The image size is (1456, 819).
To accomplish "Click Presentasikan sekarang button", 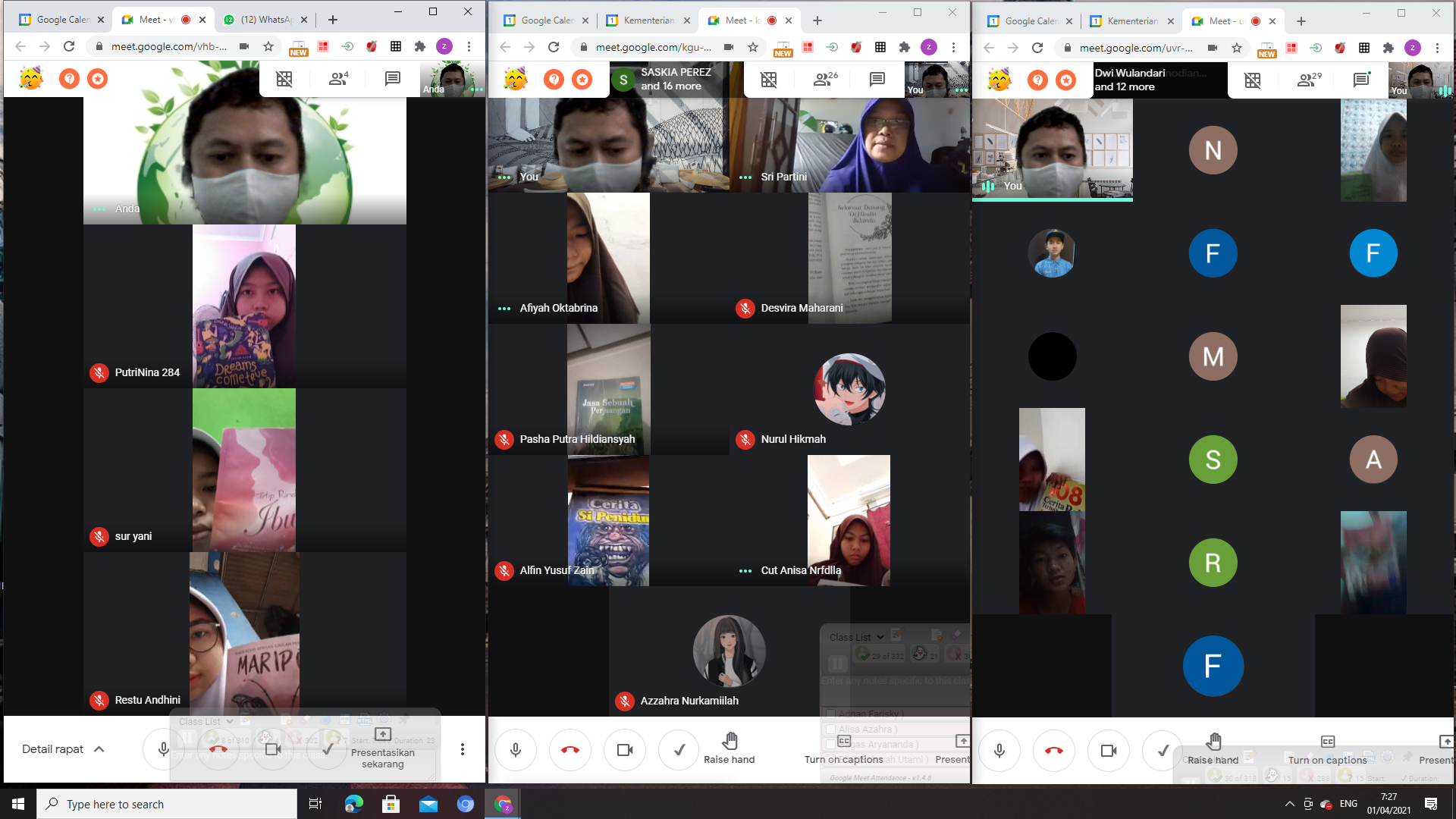I will 383,749.
